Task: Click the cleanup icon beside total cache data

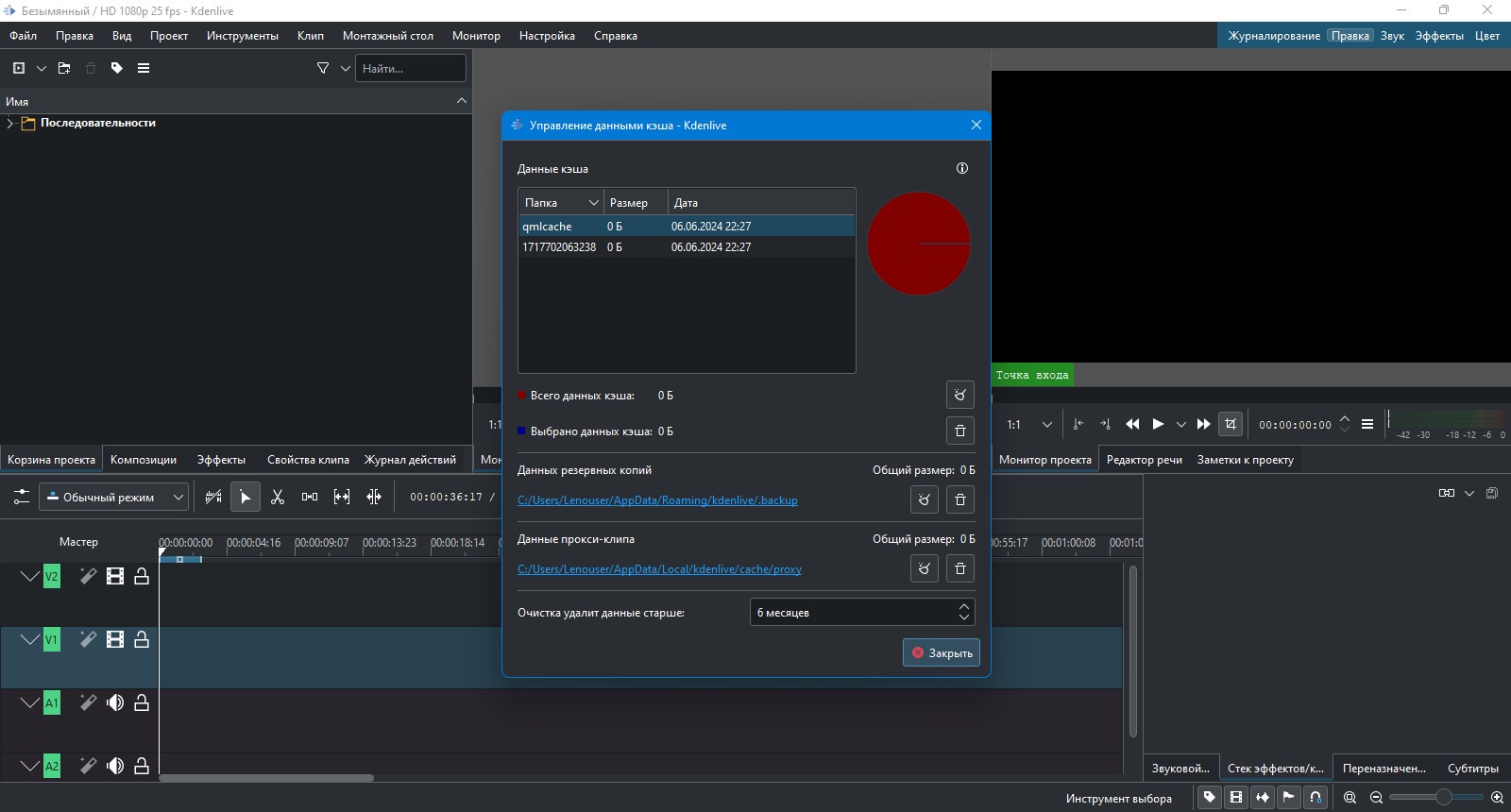Action: (x=959, y=395)
